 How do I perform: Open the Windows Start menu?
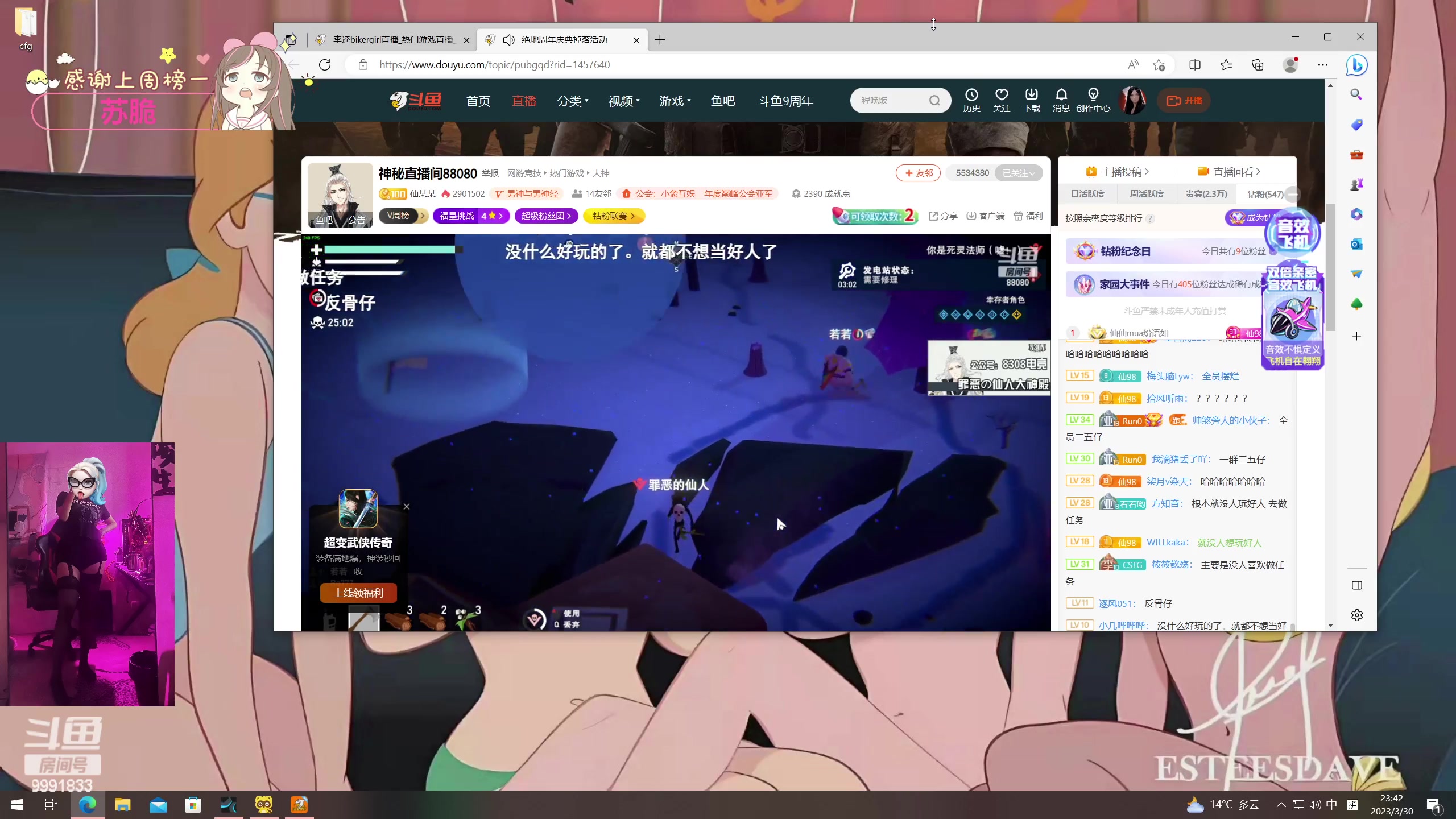pyautogui.click(x=17, y=805)
